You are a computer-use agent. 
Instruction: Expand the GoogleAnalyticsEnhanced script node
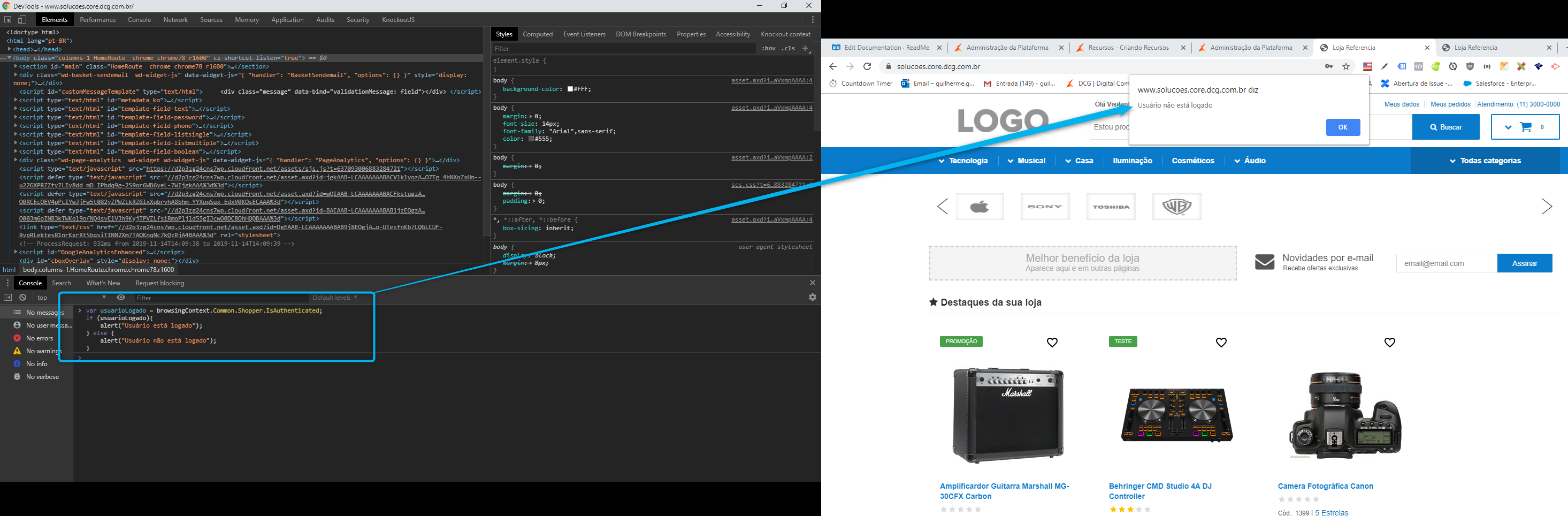pyautogui.click(x=16, y=252)
